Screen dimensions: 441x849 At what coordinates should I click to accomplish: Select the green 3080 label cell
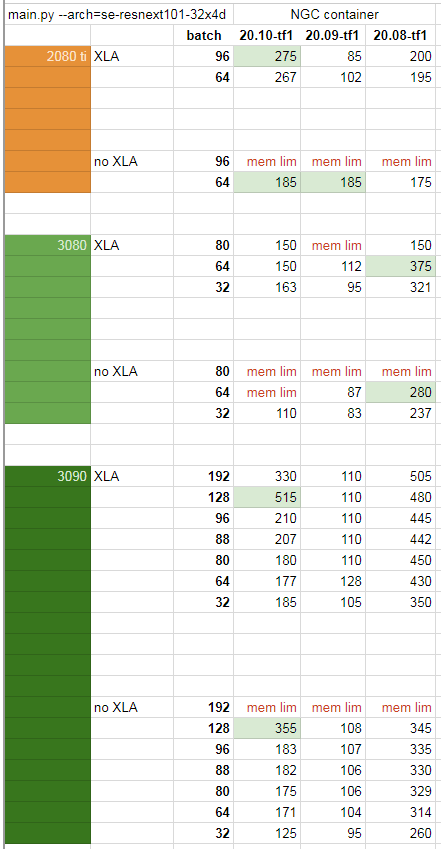pos(48,245)
